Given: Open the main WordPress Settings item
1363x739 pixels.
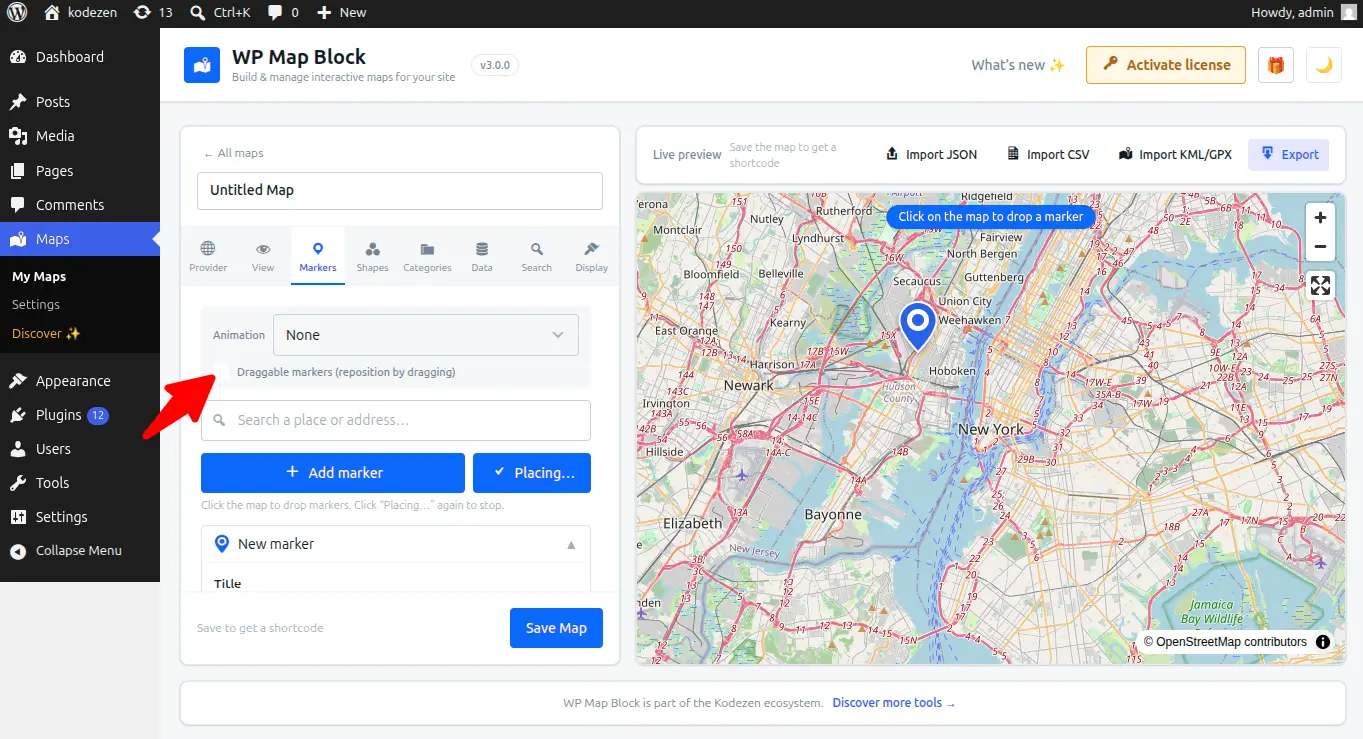Looking at the screenshot, I should (x=80, y=517).
